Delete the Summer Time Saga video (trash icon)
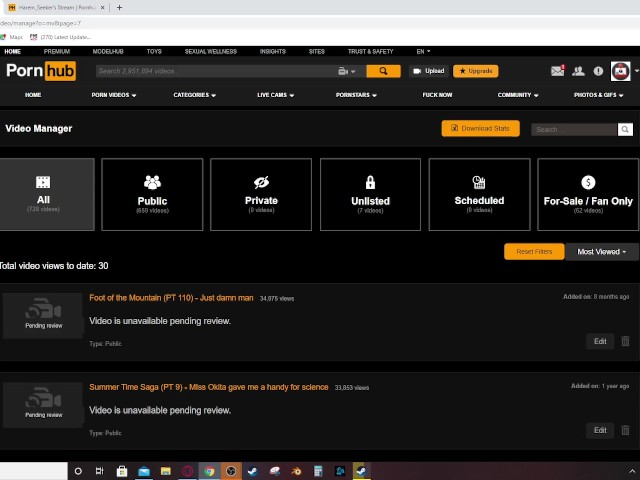The image size is (640, 480). pyautogui.click(x=625, y=430)
